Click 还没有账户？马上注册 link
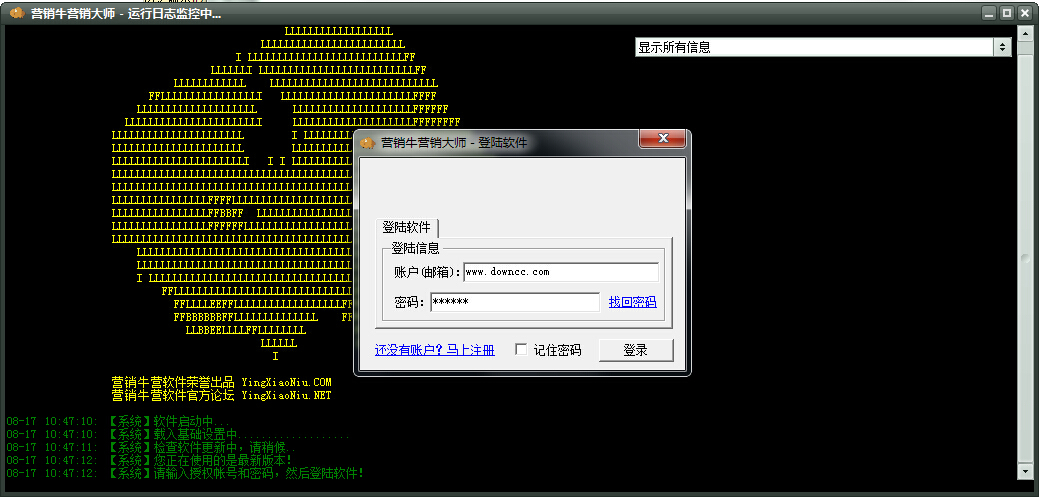 [435, 350]
